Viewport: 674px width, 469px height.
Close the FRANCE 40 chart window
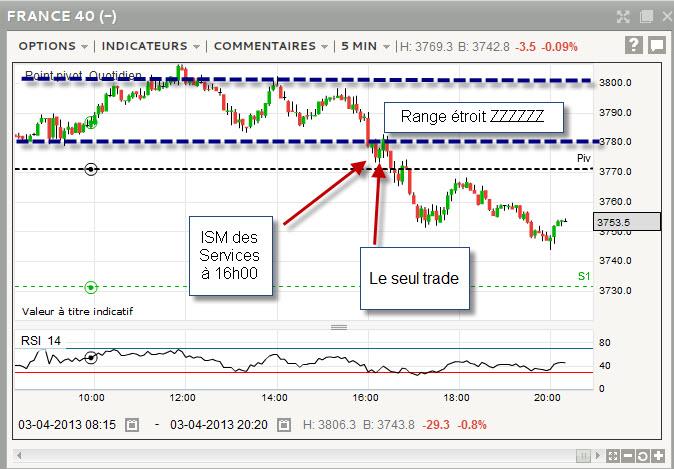pos(667,17)
